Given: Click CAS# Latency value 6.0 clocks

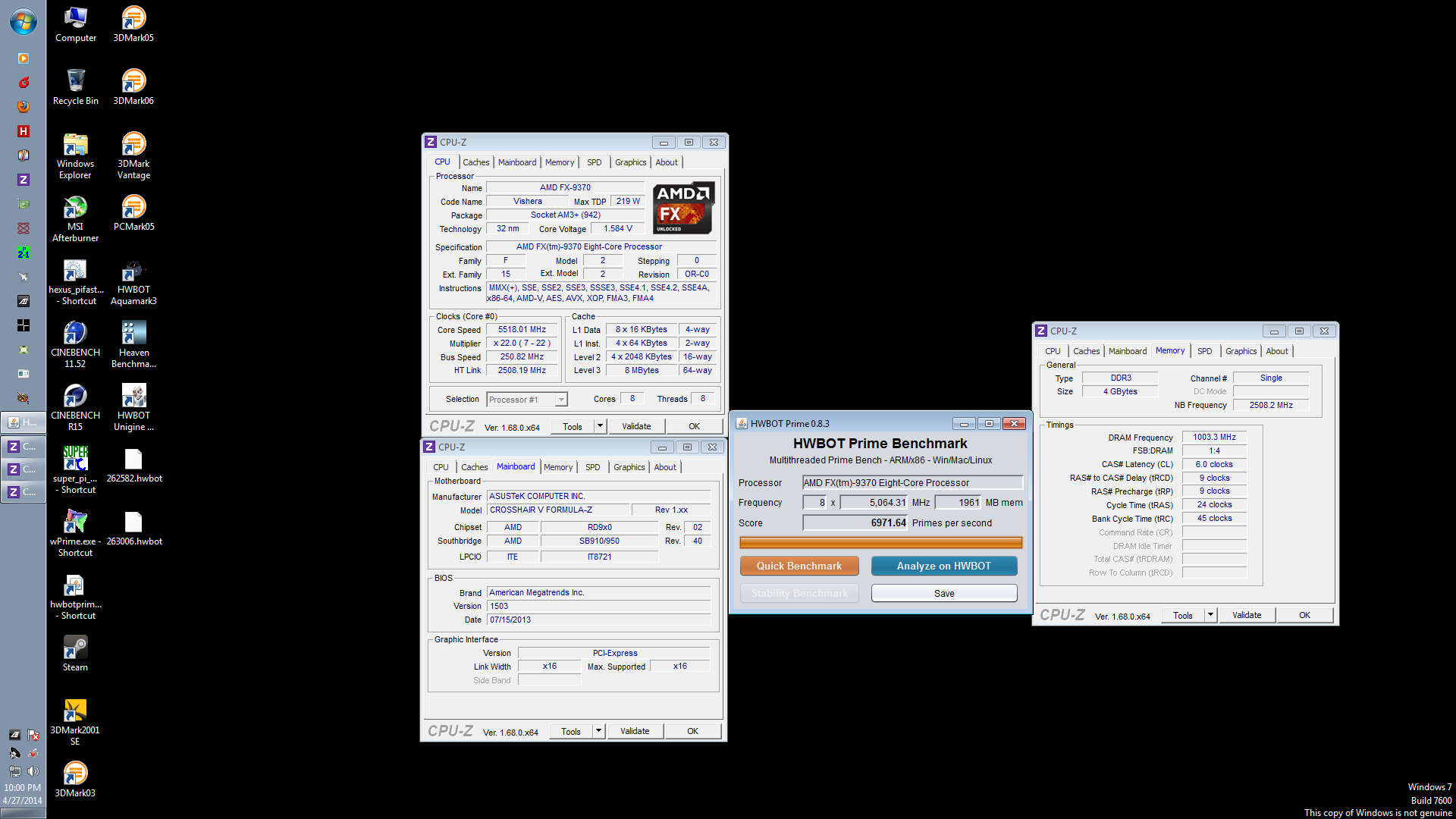Looking at the screenshot, I should coord(1214,464).
